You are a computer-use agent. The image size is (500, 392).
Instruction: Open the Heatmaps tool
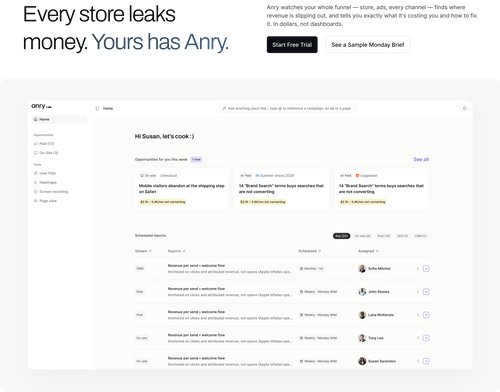45,183
